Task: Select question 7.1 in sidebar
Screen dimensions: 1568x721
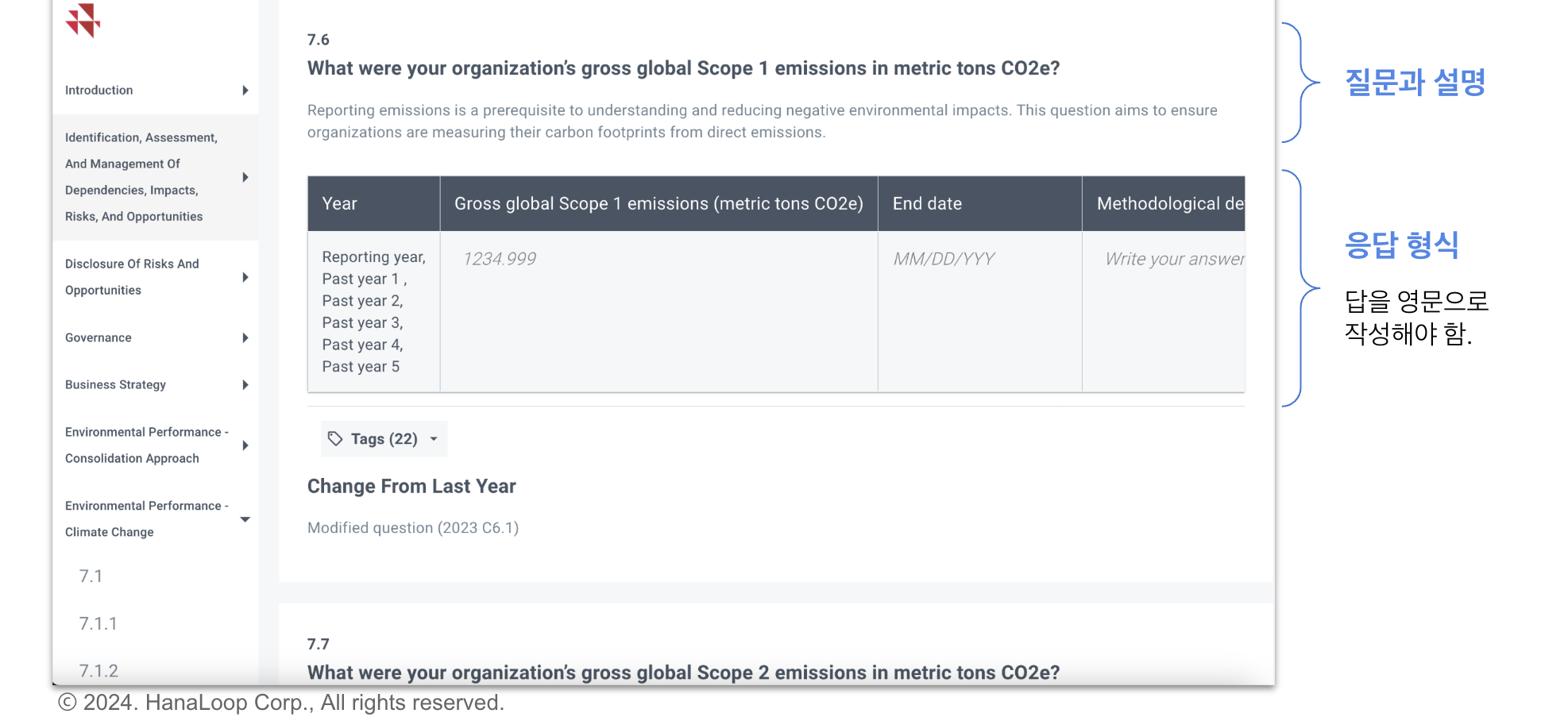Action: pyautogui.click(x=91, y=576)
